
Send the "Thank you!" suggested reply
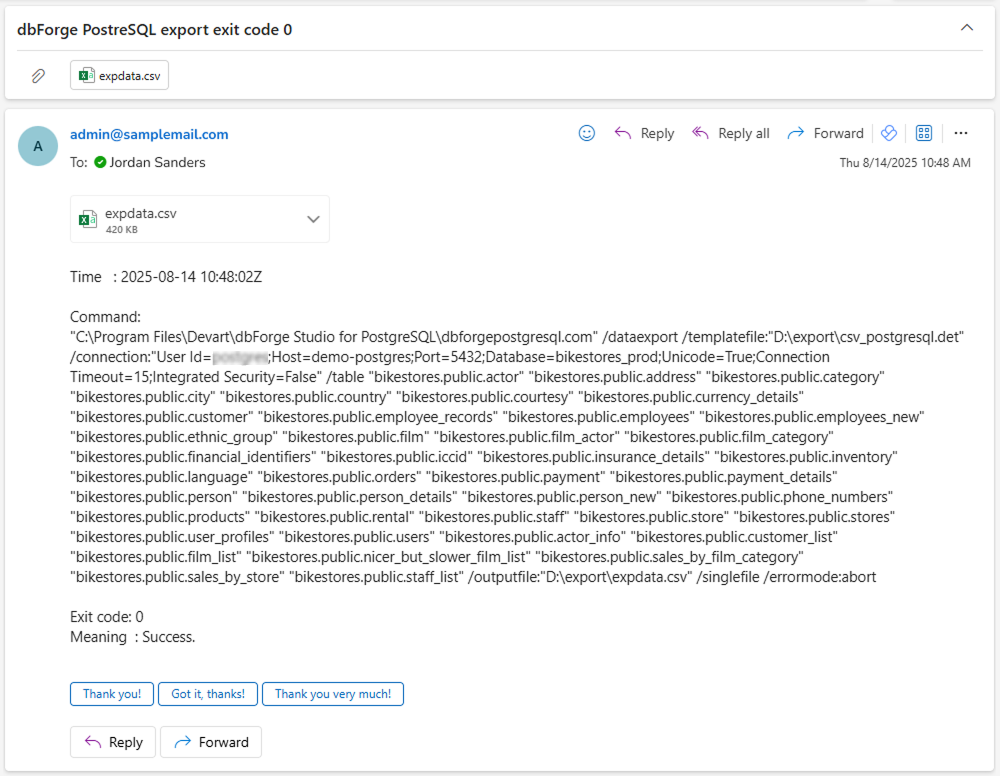point(112,694)
